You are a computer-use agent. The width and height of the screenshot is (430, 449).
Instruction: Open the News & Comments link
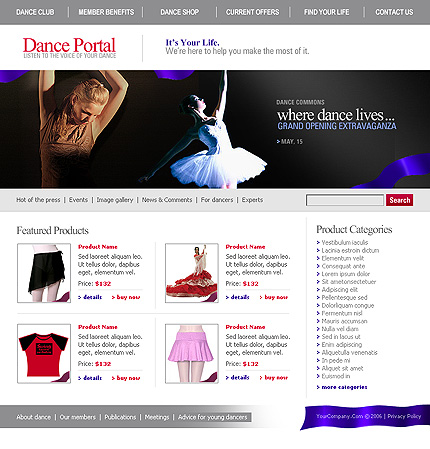[167, 200]
